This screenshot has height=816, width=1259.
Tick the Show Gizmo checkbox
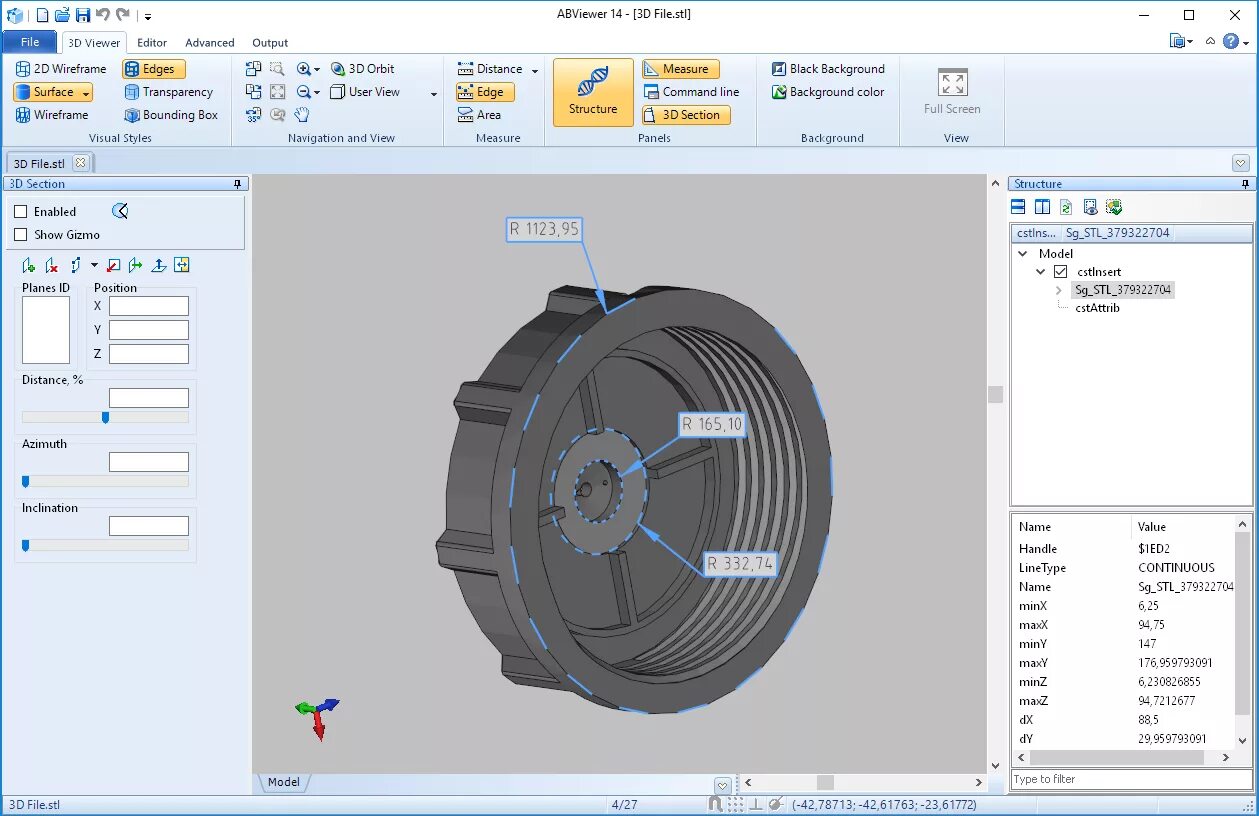tap(21, 235)
